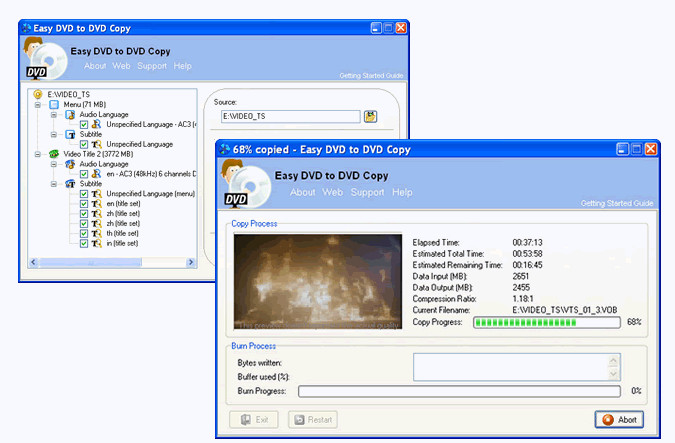Open Getting Started Guide in back window
675x443 pixels.
point(371,76)
